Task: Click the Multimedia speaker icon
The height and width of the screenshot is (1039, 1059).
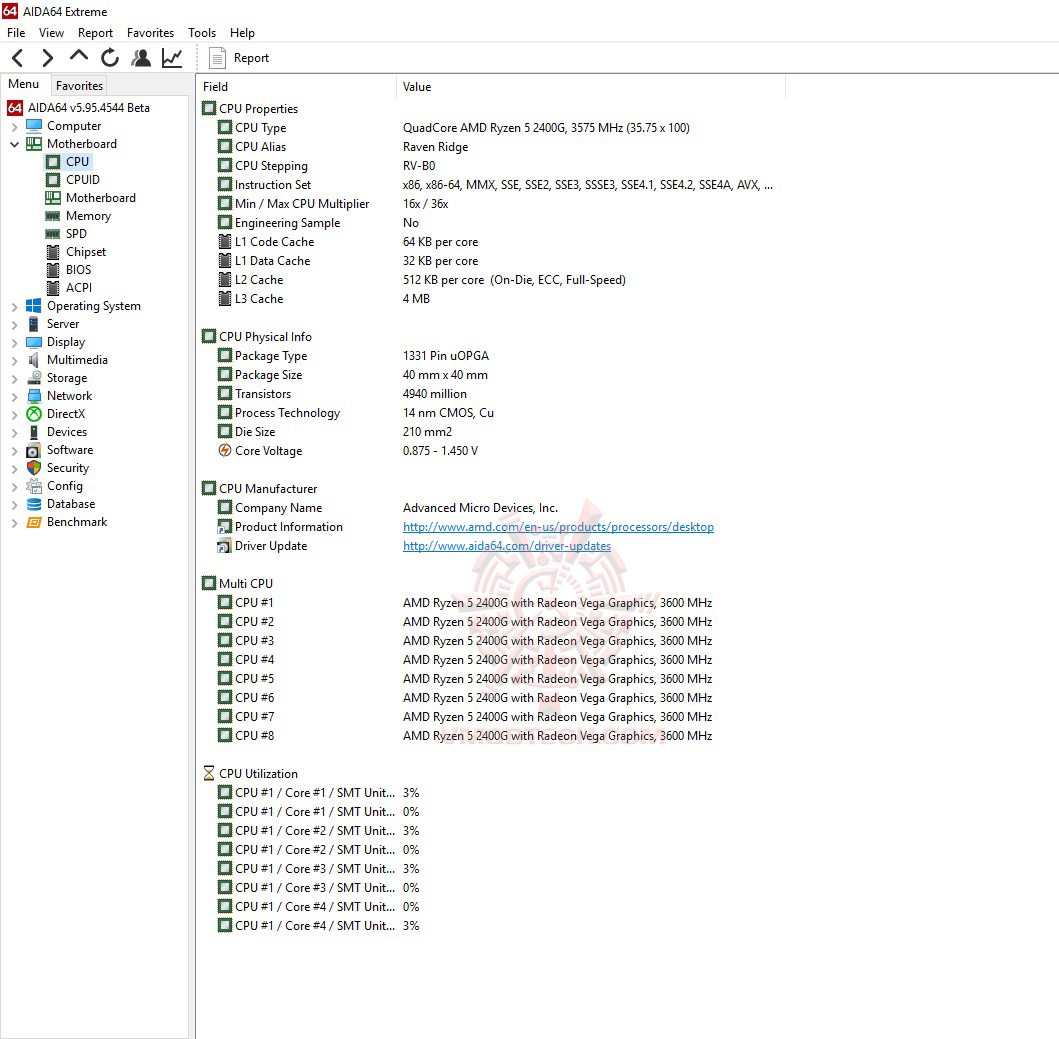Action: click(x=34, y=359)
